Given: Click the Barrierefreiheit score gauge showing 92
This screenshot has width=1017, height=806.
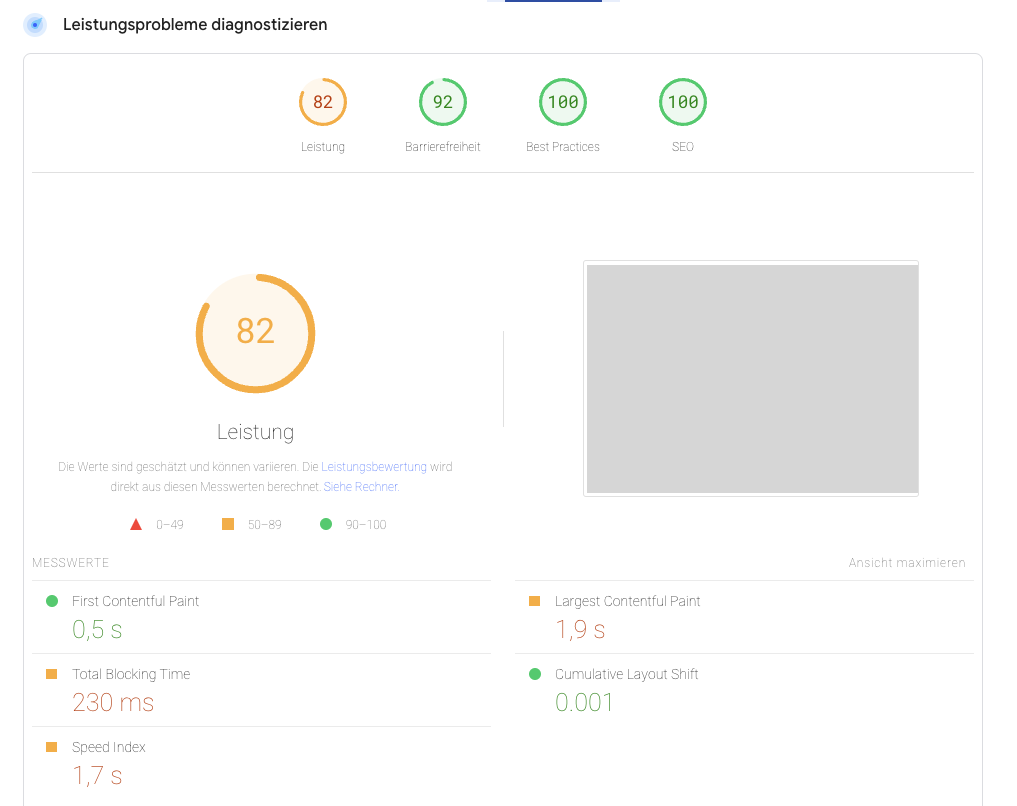Looking at the screenshot, I should coord(442,101).
